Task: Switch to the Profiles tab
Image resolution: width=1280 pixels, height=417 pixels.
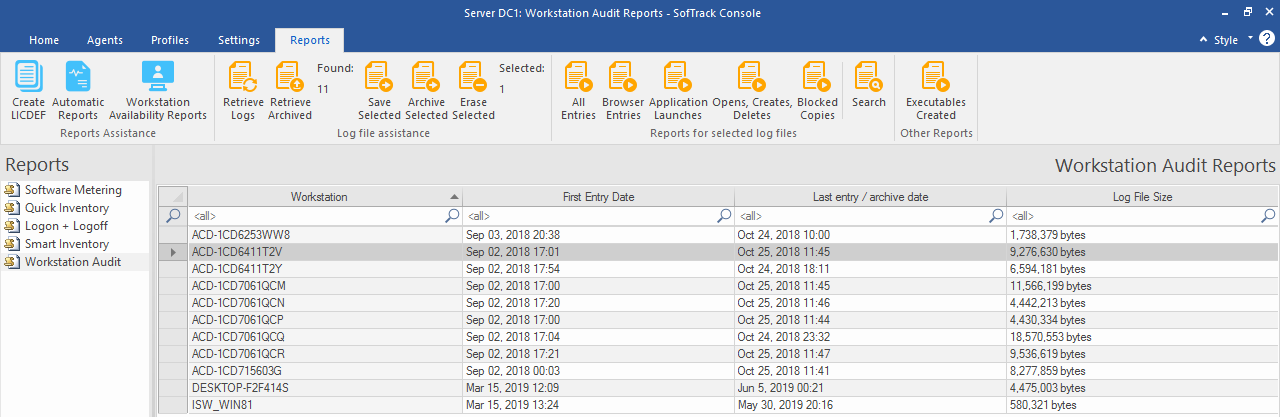Action: pyautogui.click(x=170, y=40)
